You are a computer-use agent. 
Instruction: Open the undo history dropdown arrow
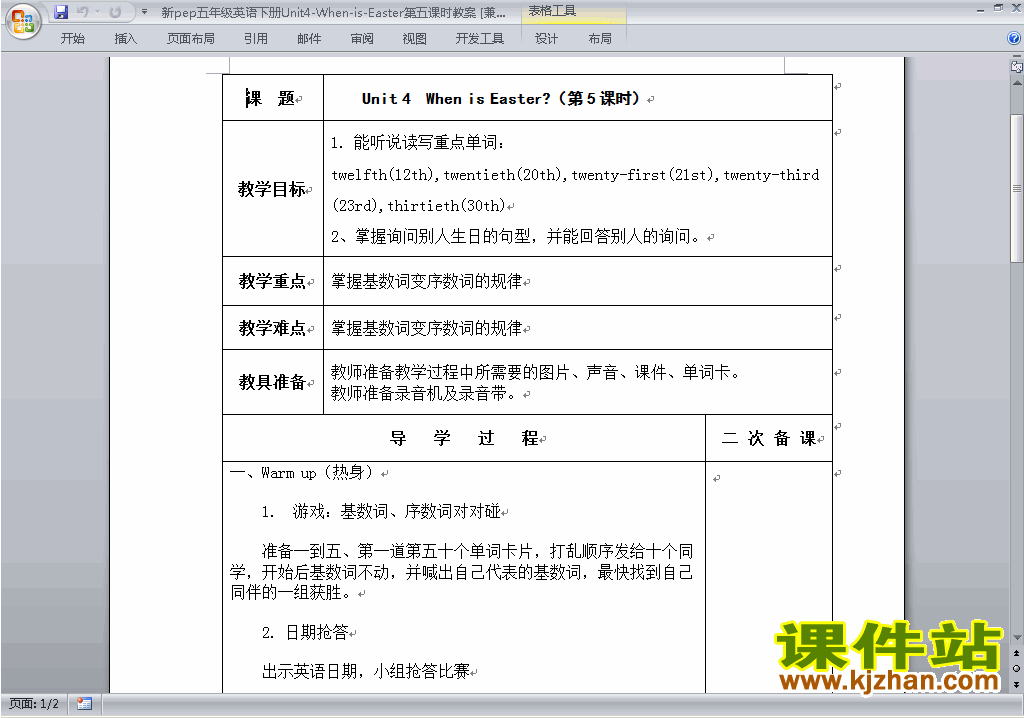(x=97, y=12)
